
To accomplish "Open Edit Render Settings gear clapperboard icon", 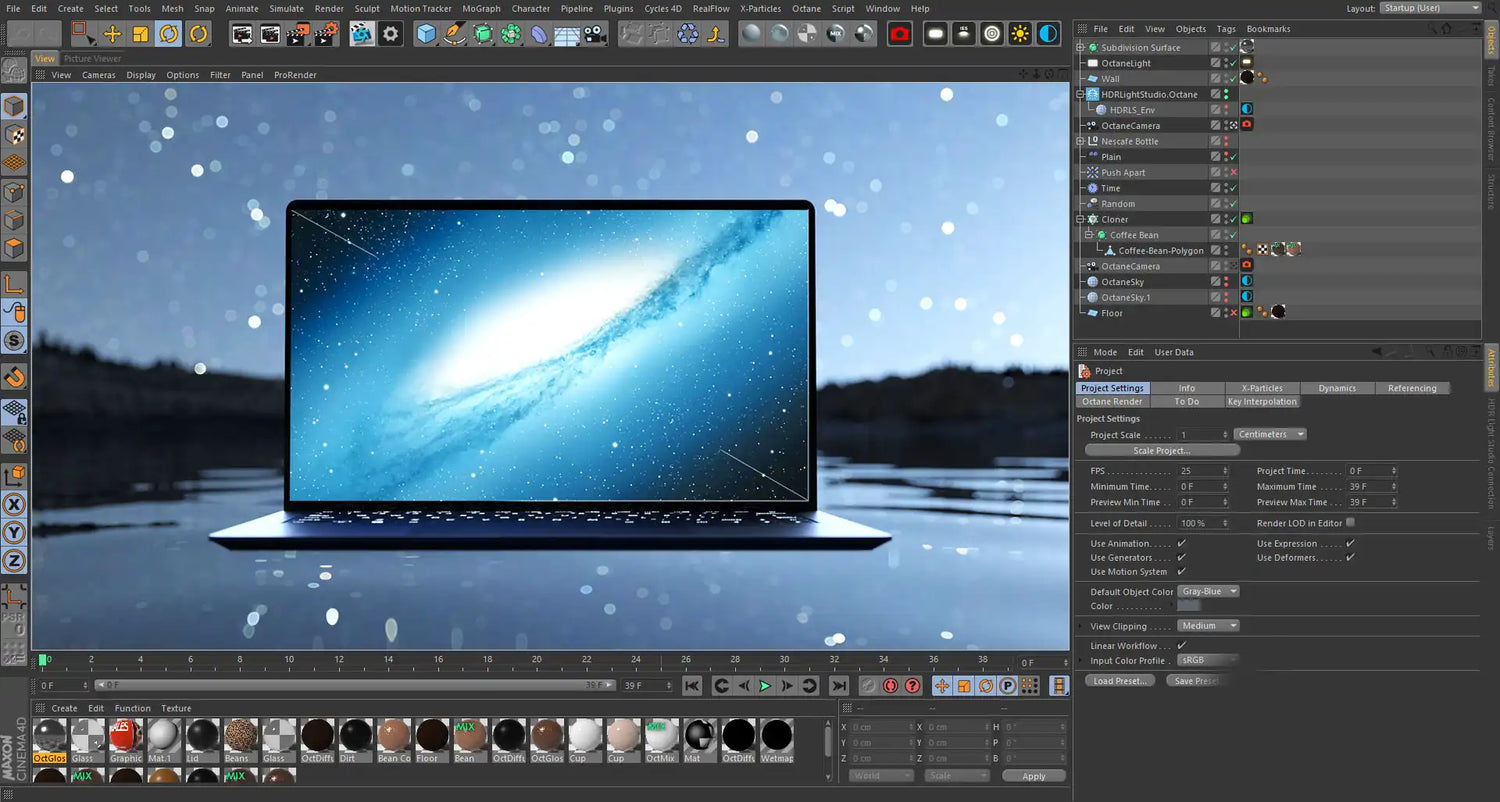I will pyautogui.click(x=326, y=34).
